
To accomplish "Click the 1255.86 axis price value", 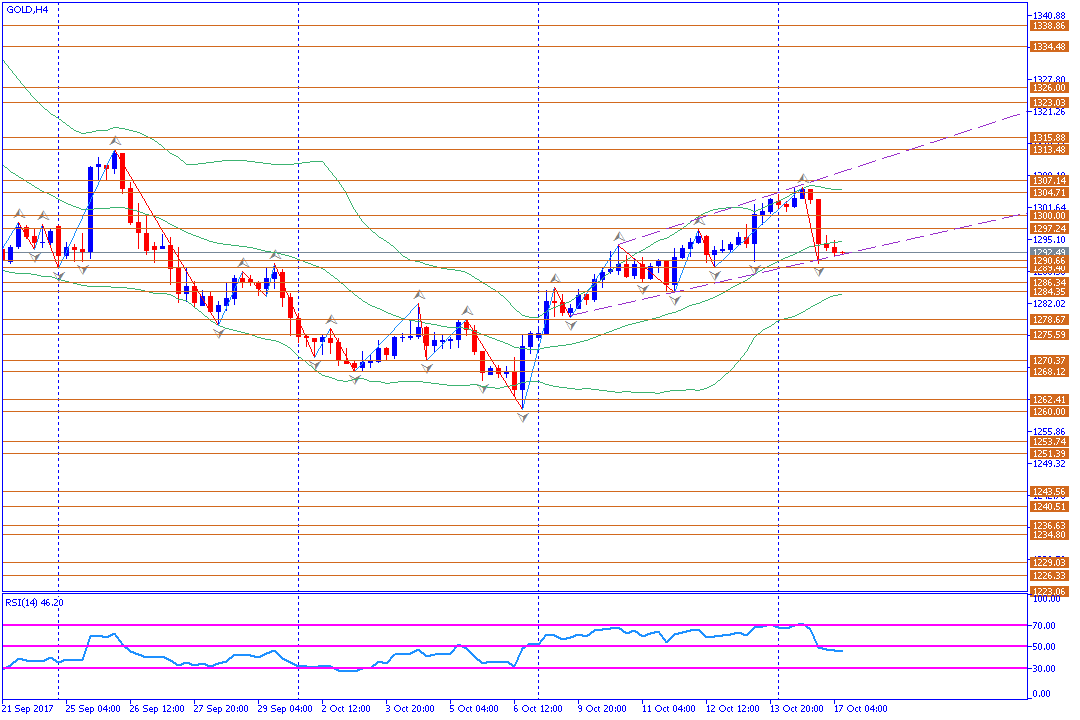I will tap(1049, 432).
